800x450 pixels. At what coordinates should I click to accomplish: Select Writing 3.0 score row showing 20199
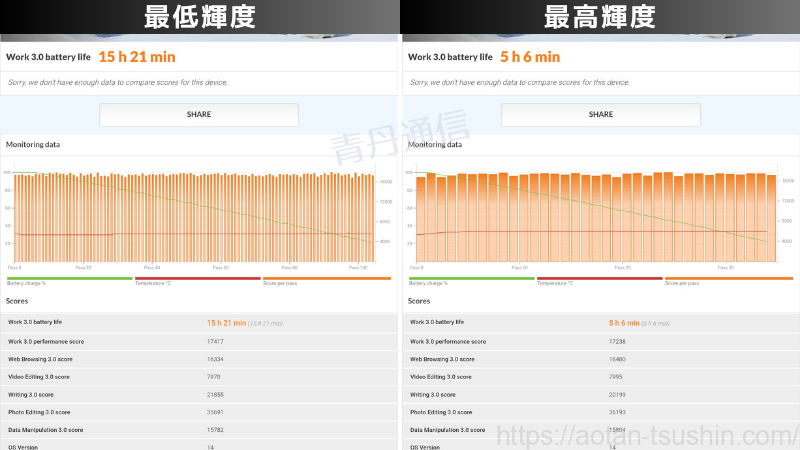[600, 394]
